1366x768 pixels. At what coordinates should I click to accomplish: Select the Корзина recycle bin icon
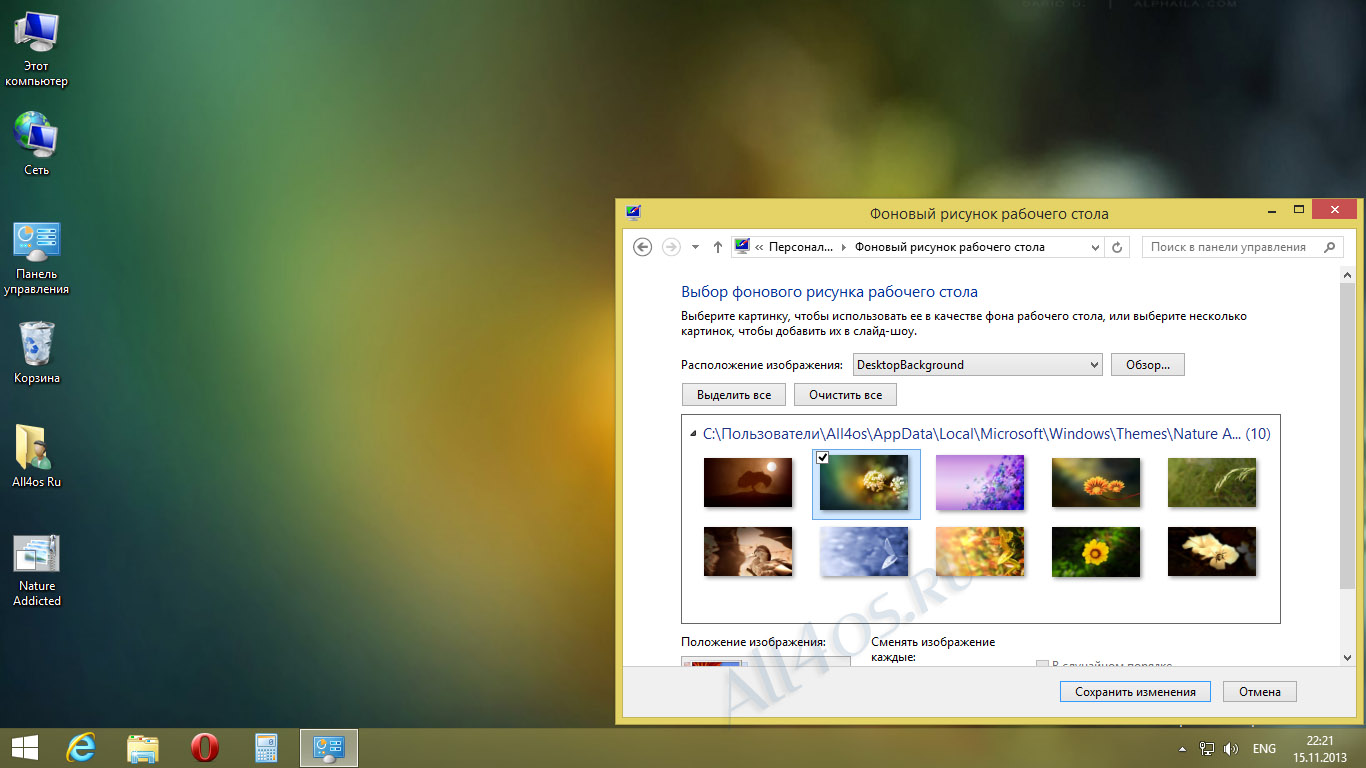(x=36, y=352)
